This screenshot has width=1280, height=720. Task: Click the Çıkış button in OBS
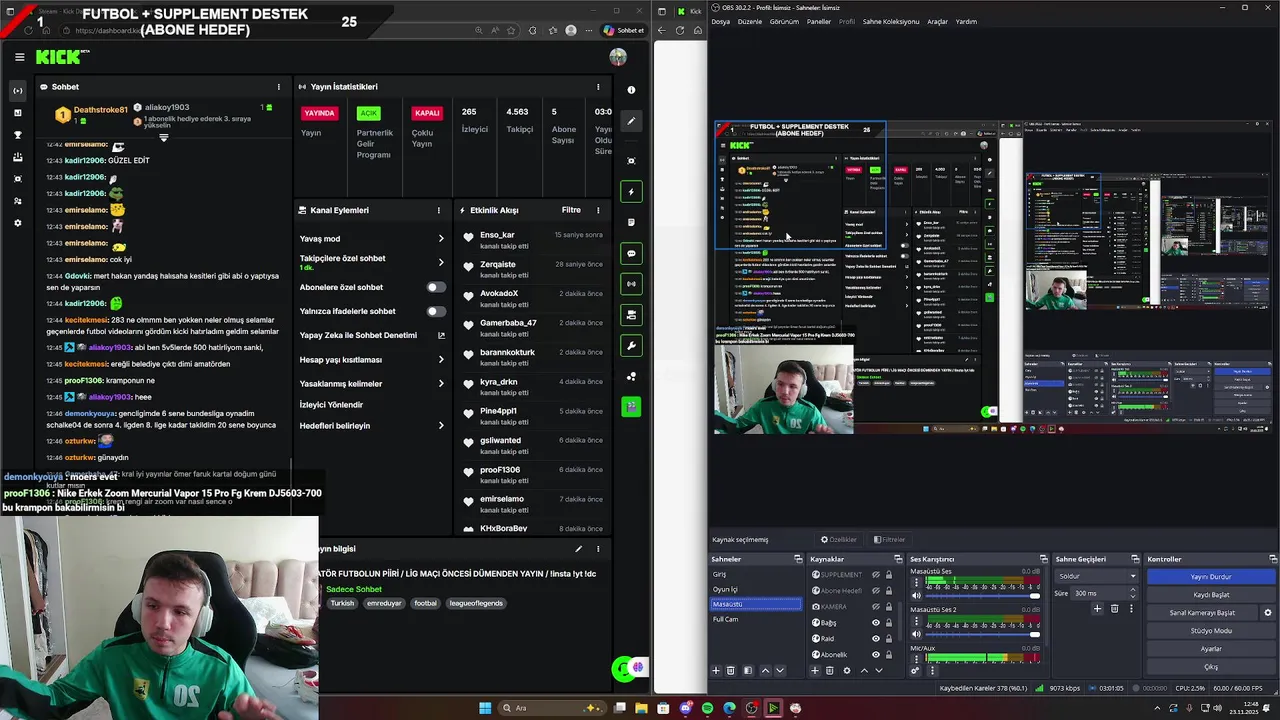[1211, 667]
